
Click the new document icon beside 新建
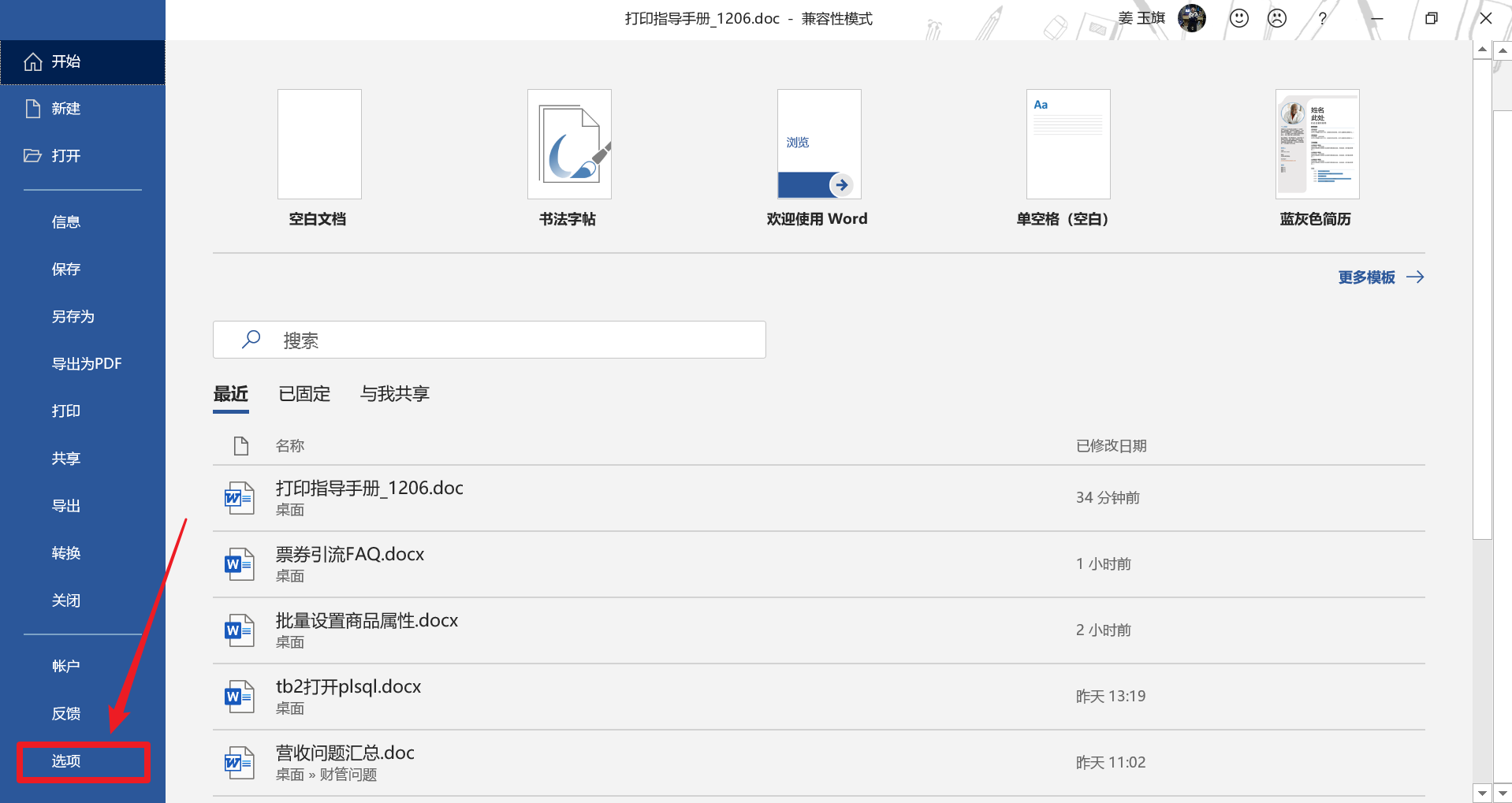click(x=33, y=109)
